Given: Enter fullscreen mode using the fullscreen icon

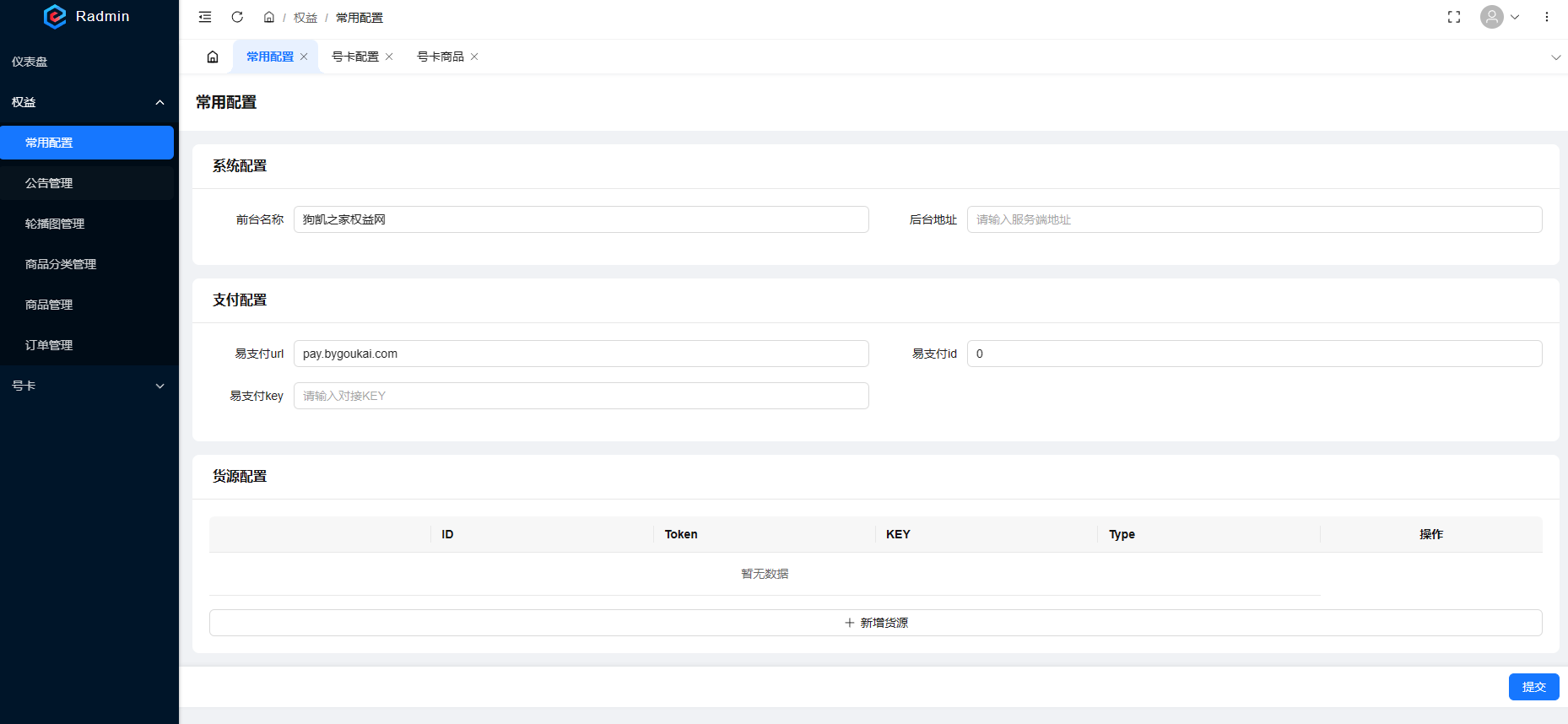Looking at the screenshot, I should point(1453,17).
